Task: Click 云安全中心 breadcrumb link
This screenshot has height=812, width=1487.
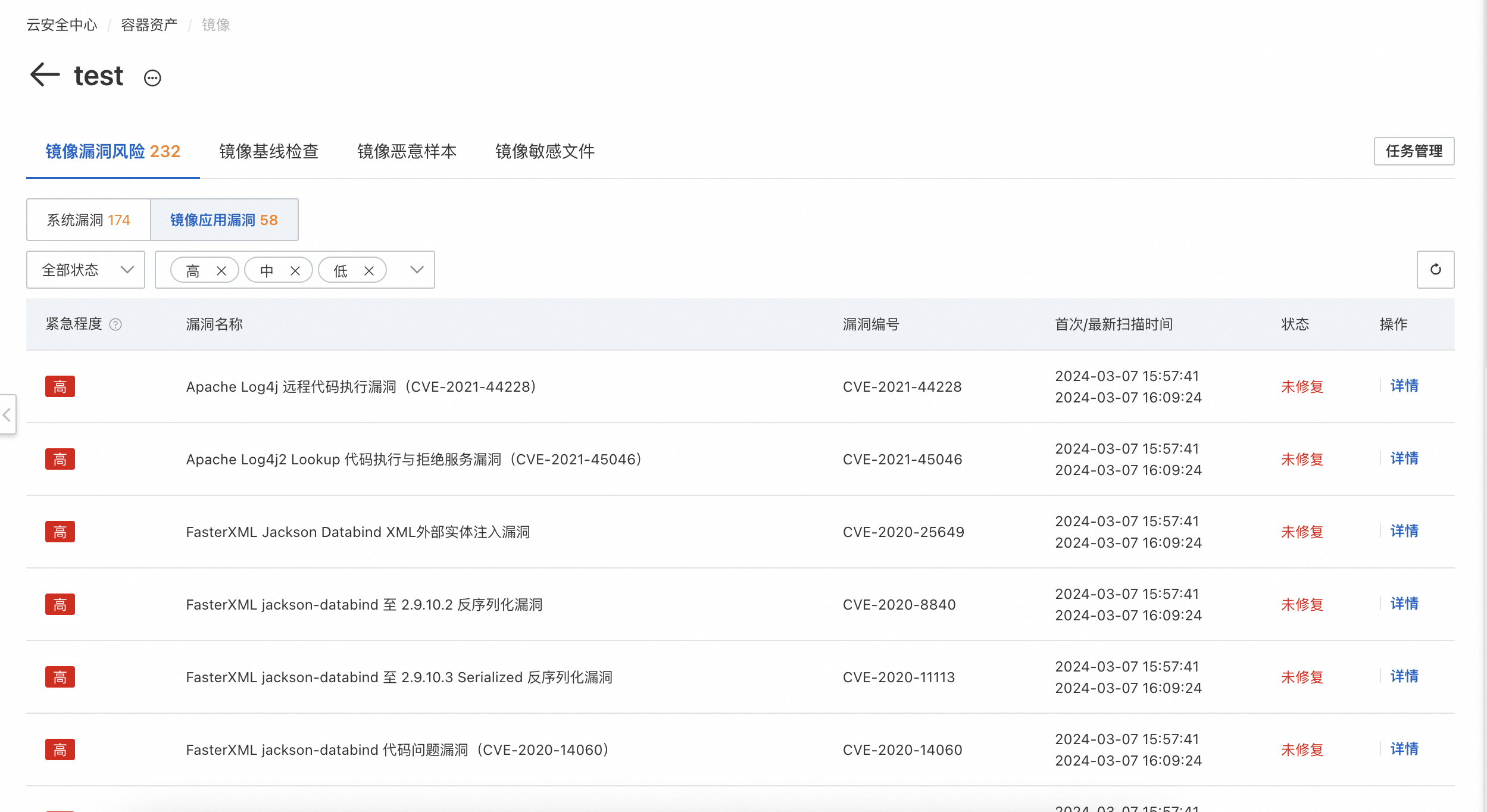Action: (62, 25)
